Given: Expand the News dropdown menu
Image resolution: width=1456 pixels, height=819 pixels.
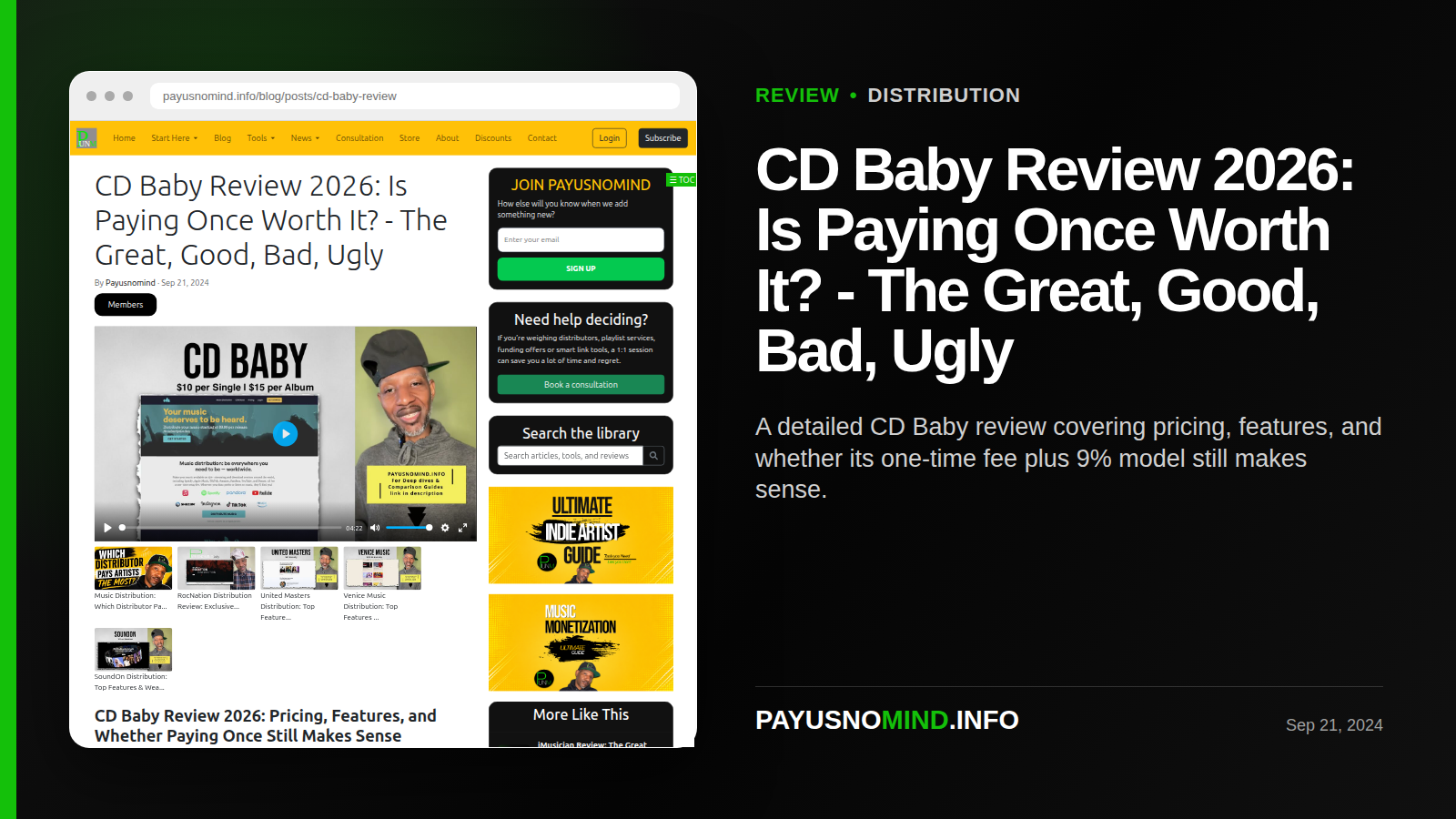Looking at the screenshot, I should 305,138.
